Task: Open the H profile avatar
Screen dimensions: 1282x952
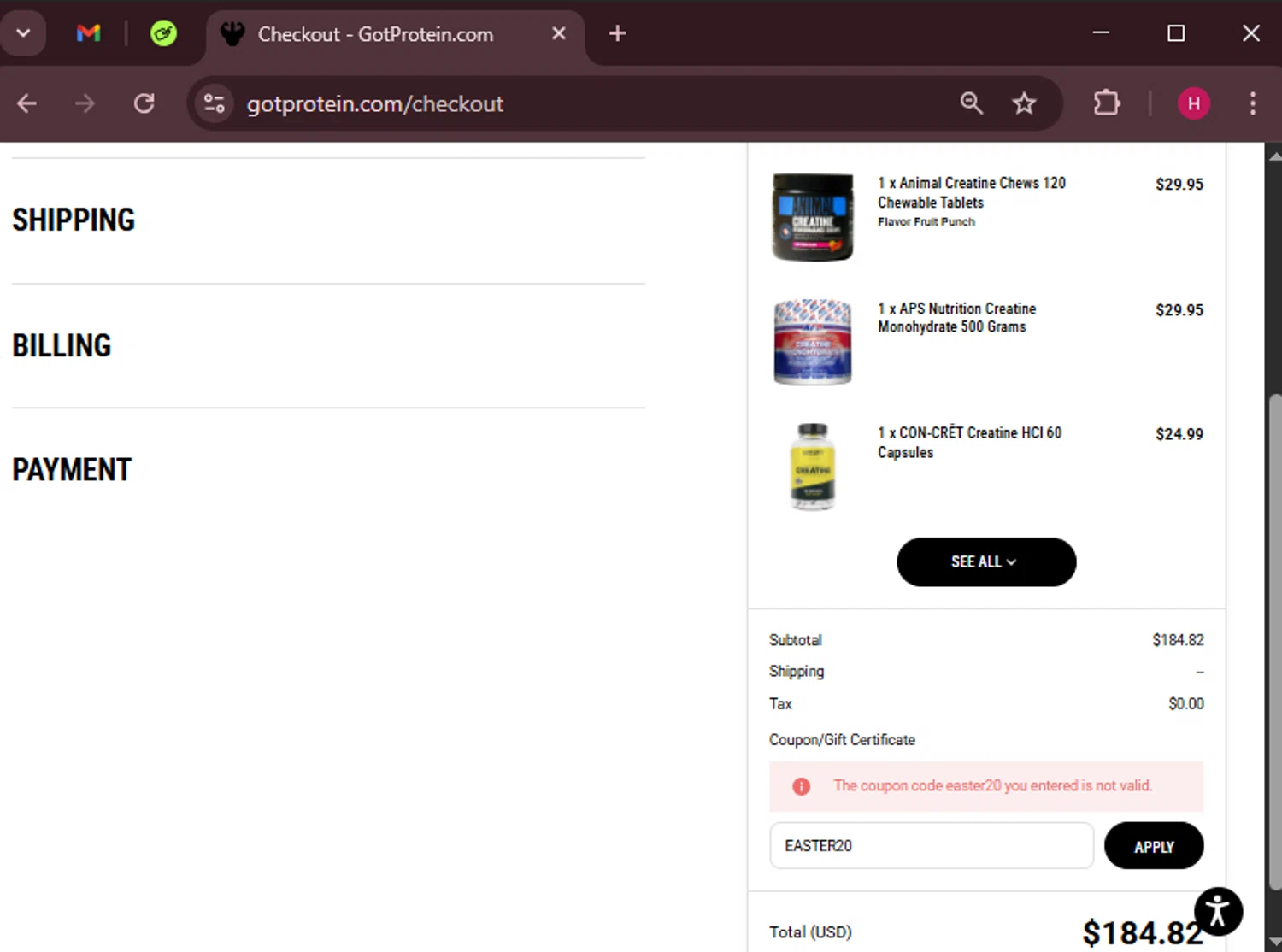Action: pyautogui.click(x=1194, y=103)
